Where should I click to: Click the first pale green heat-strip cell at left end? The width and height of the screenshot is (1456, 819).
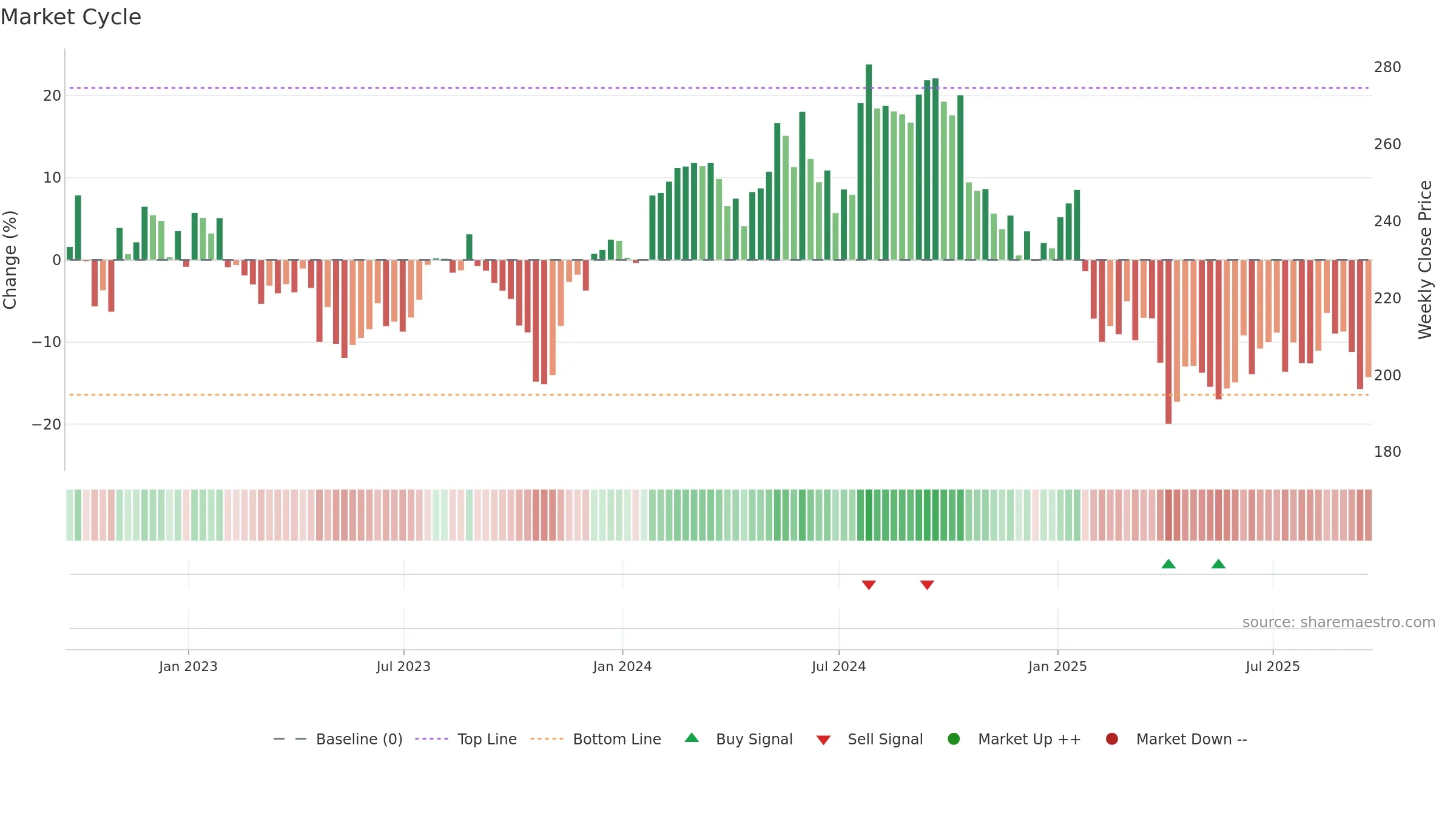point(70,515)
